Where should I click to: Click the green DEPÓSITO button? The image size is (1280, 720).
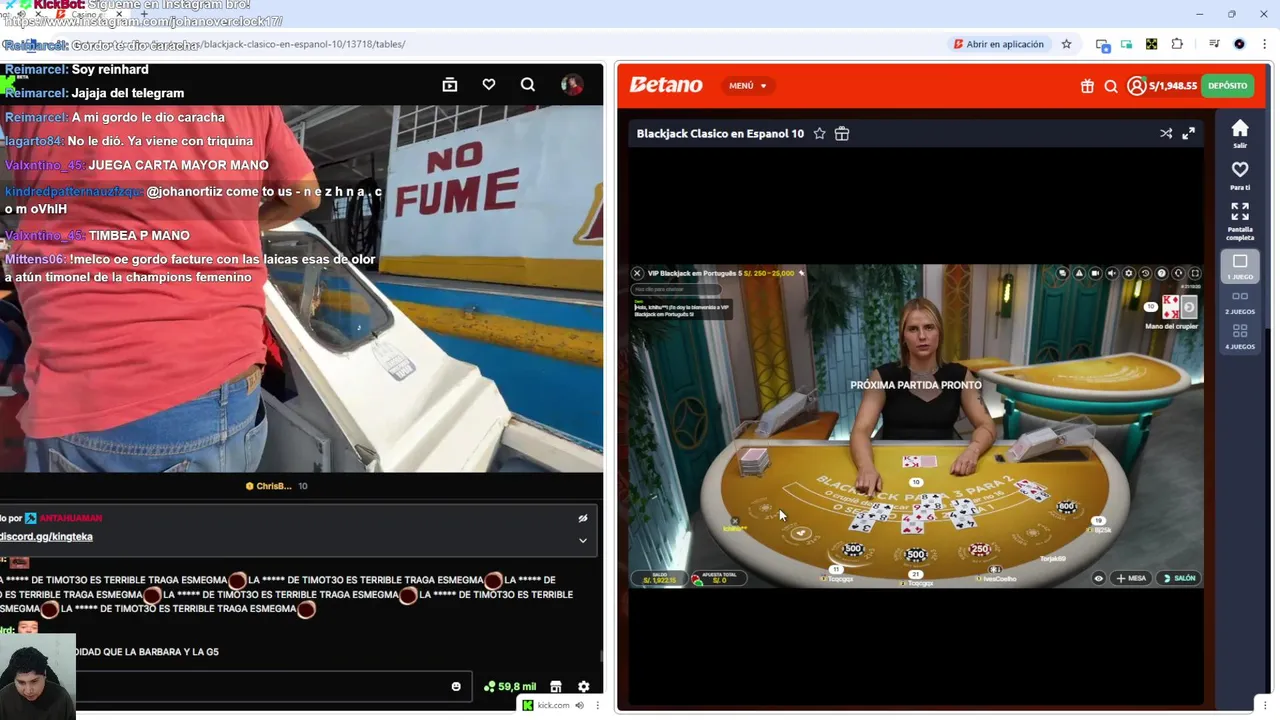tap(1227, 86)
